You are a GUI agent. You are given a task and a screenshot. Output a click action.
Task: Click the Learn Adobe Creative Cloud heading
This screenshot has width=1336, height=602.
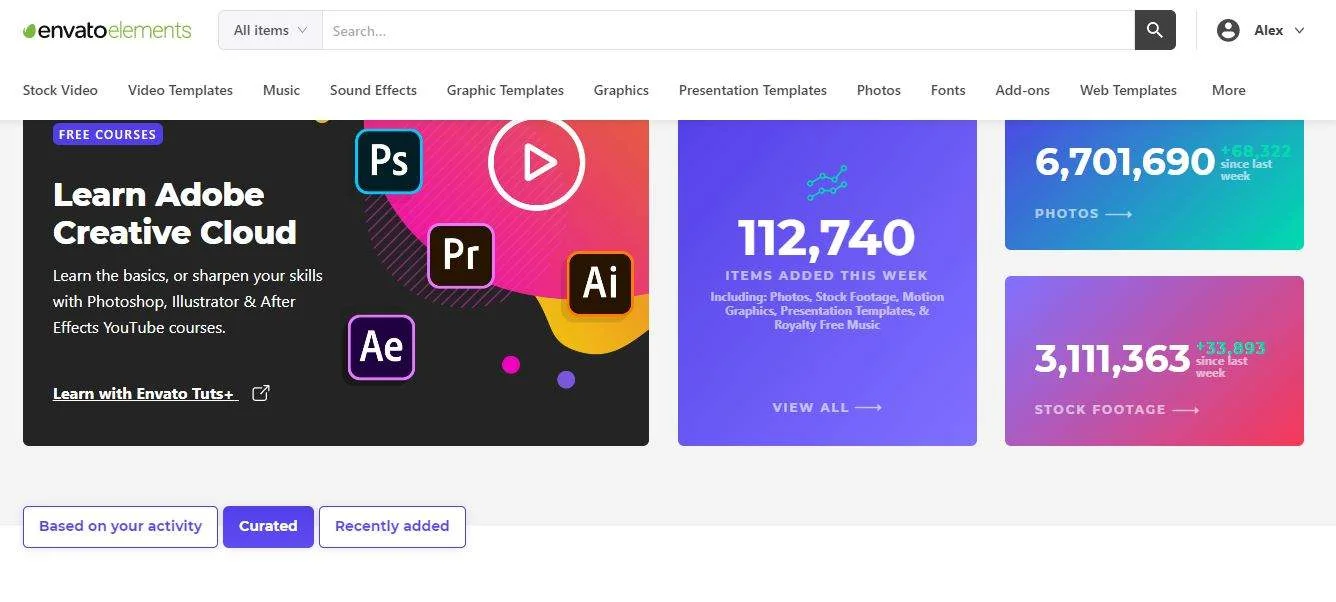tap(175, 213)
